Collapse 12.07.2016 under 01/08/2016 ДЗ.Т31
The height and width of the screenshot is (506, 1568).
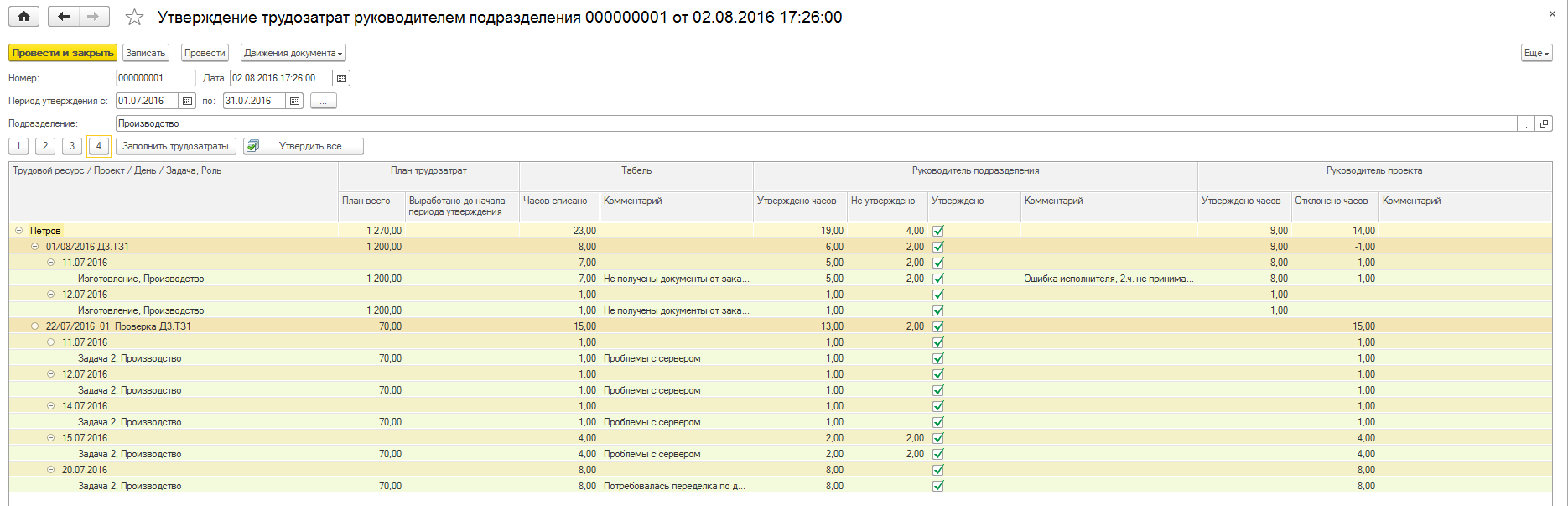coord(50,295)
